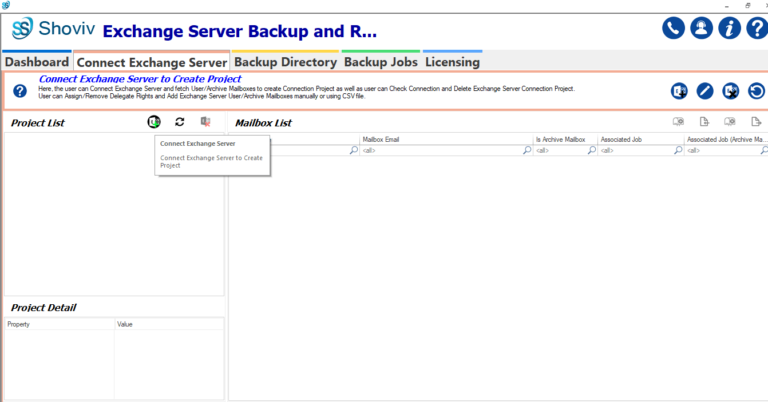Sort by the Mailbox Email column header
768x402 pixels.
pos(446,140)
